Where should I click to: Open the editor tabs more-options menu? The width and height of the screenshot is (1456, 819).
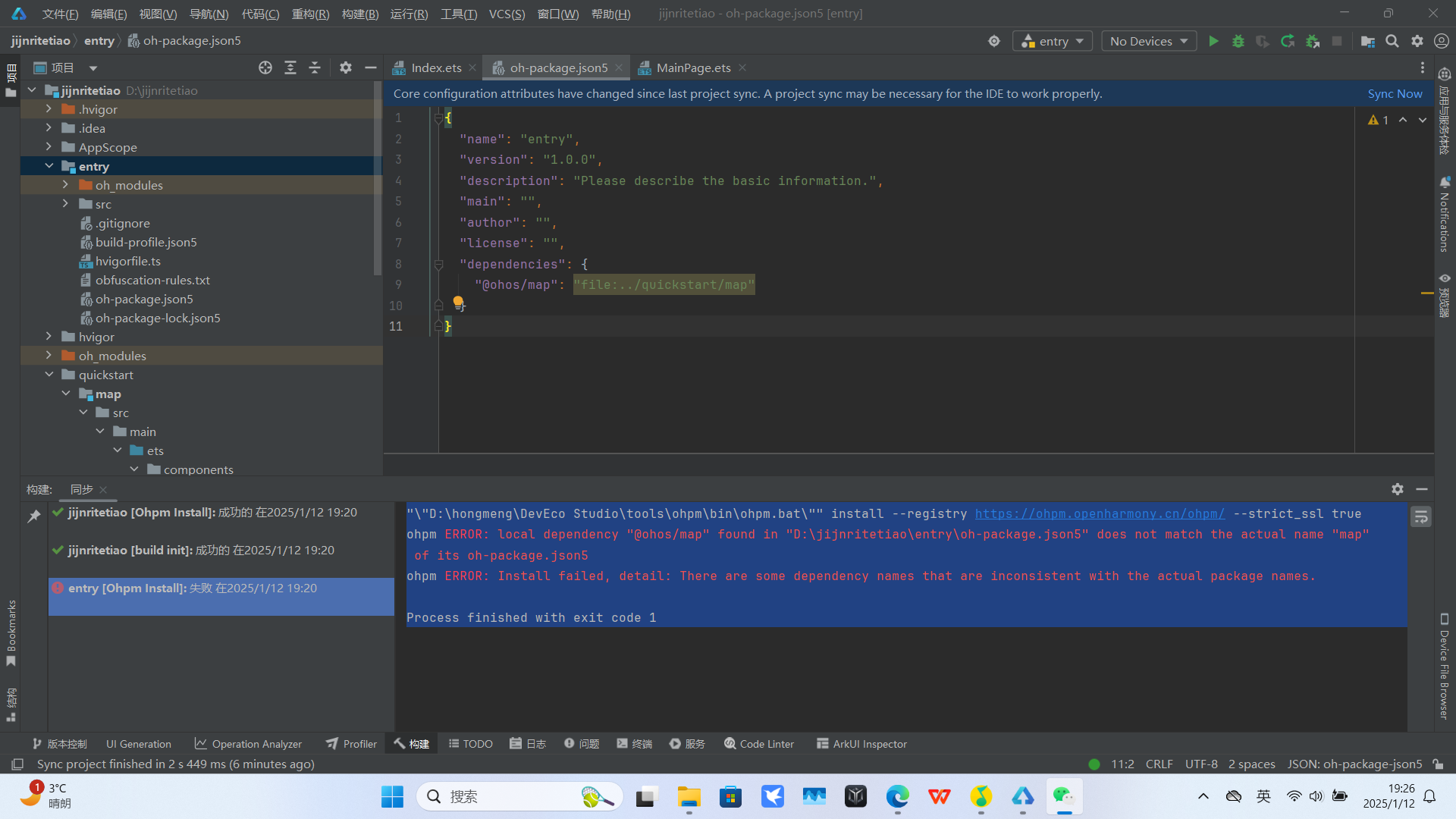1423,67
